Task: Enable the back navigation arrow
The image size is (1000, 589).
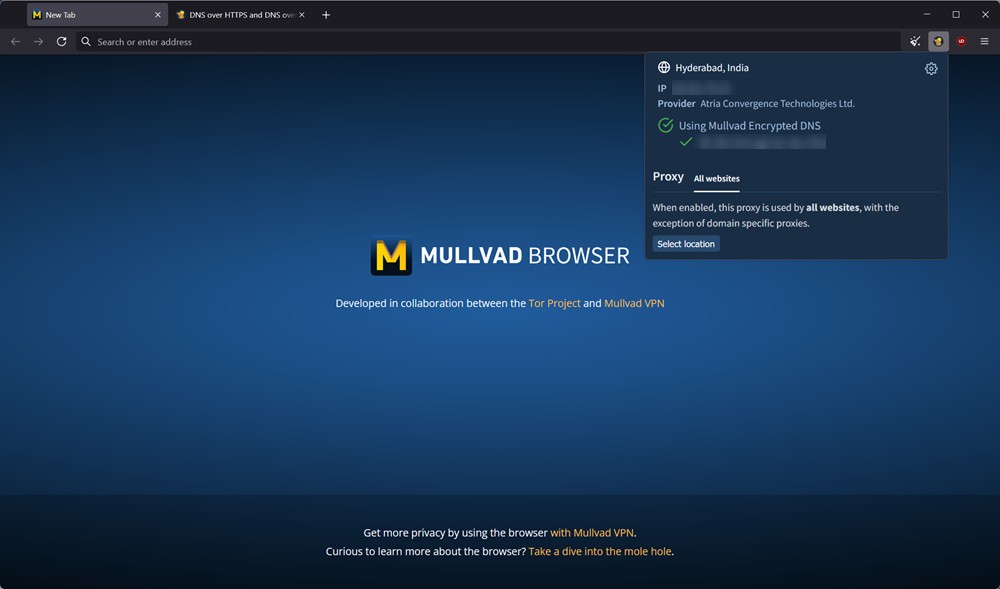Action: coord(15,41)
